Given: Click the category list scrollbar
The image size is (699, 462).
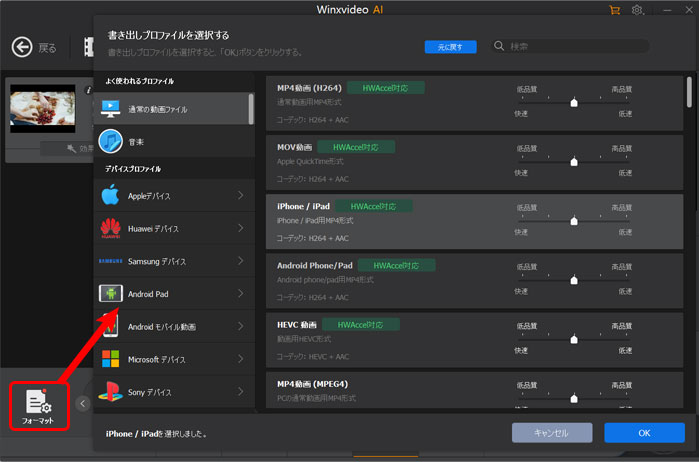Looking at the screenshot, I should (251, 109).
